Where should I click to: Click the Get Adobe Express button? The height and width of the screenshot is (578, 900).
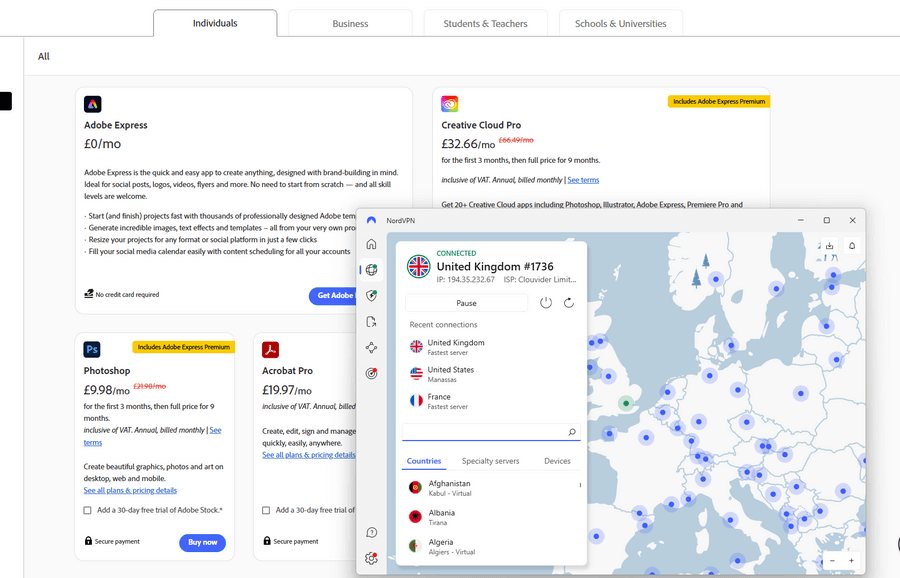pos(333,296)
